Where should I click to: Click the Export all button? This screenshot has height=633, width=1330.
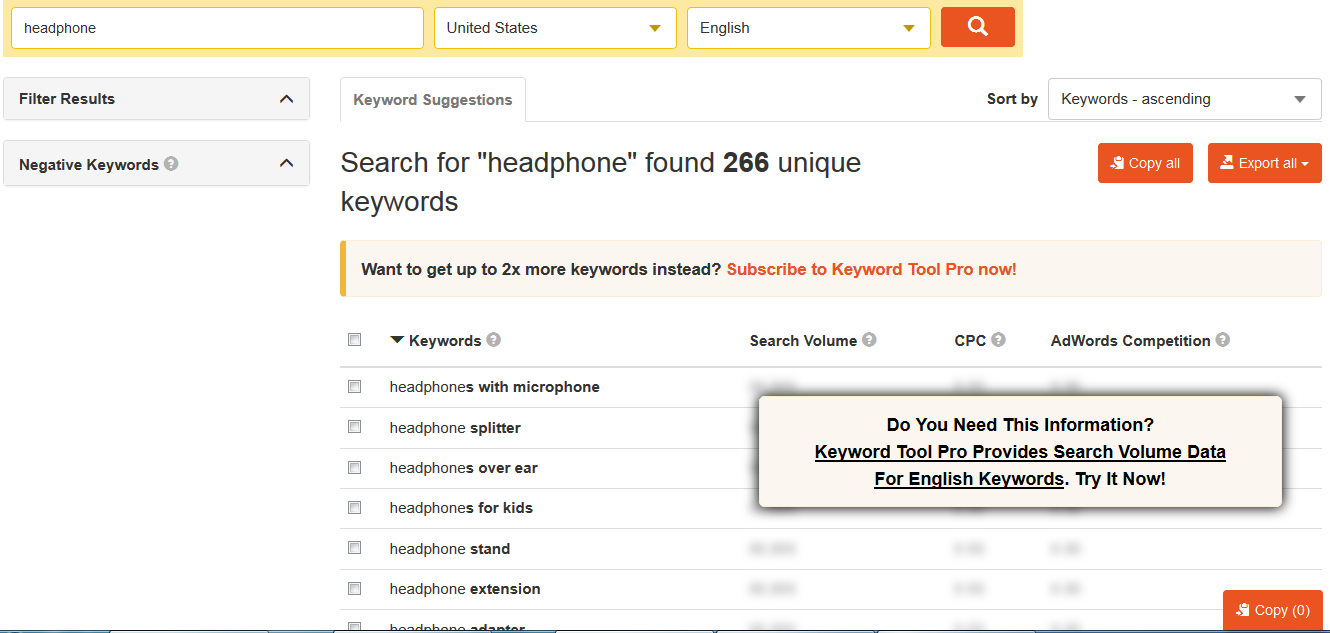(1264, 162)
